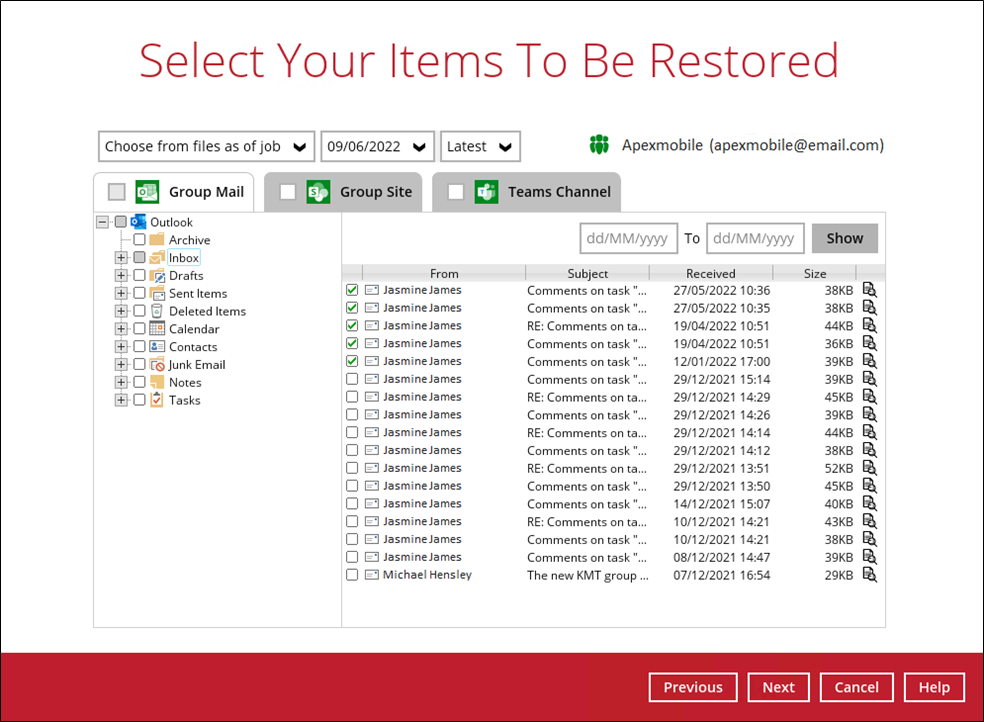Click the Junk Email folder icon
Viewport: 984px width, 722px height.
(x=157, y=365)
